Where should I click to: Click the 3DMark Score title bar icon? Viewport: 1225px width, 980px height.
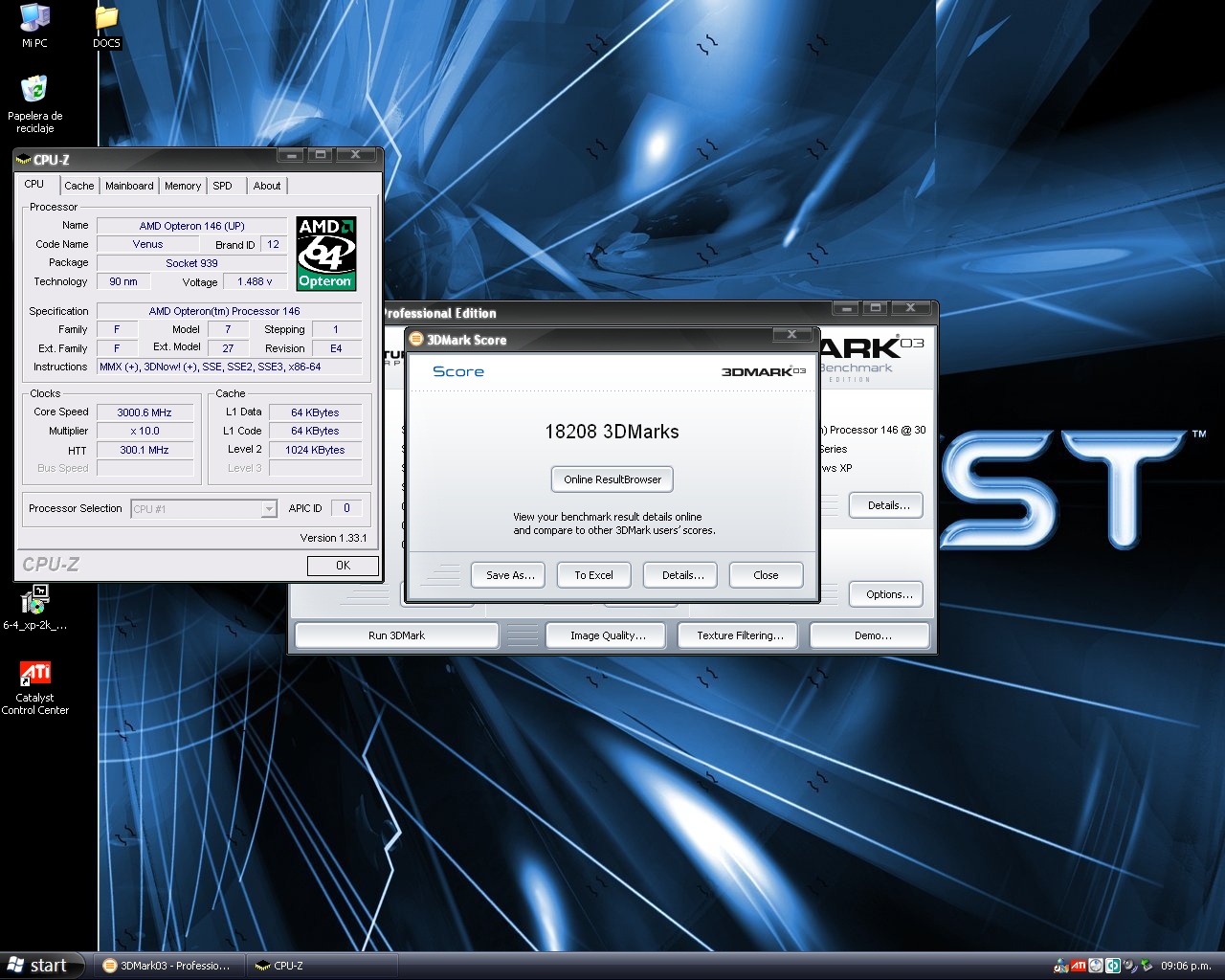[x=416, y=340]
